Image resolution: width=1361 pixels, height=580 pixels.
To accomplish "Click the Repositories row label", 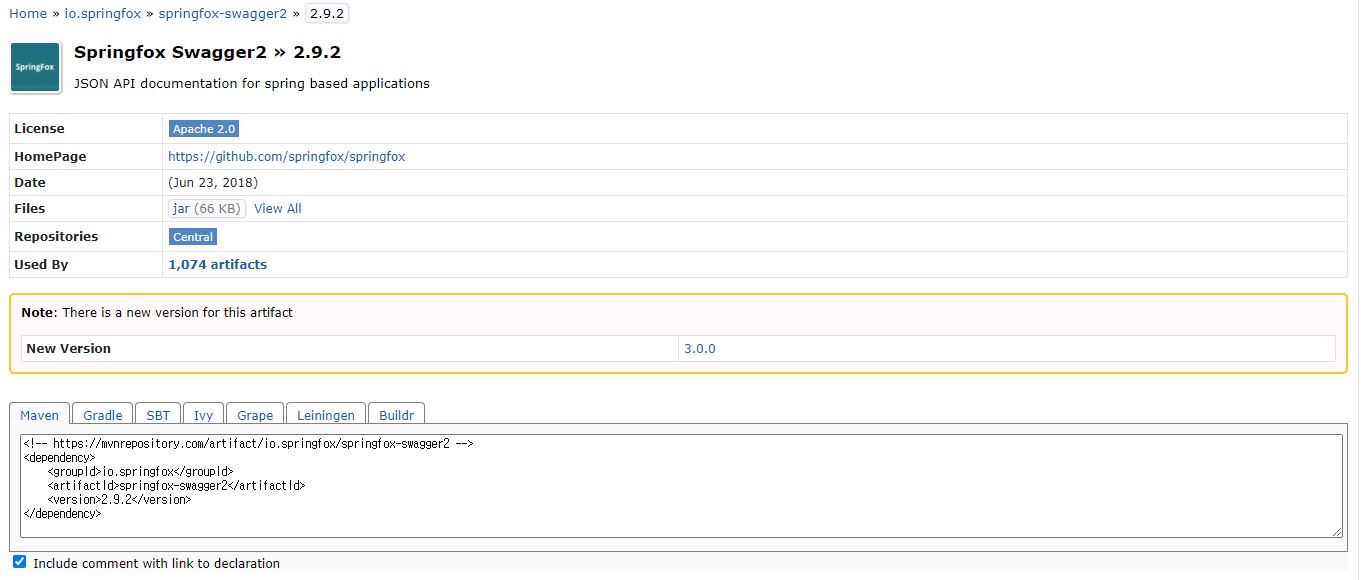I will click(56, 237).
